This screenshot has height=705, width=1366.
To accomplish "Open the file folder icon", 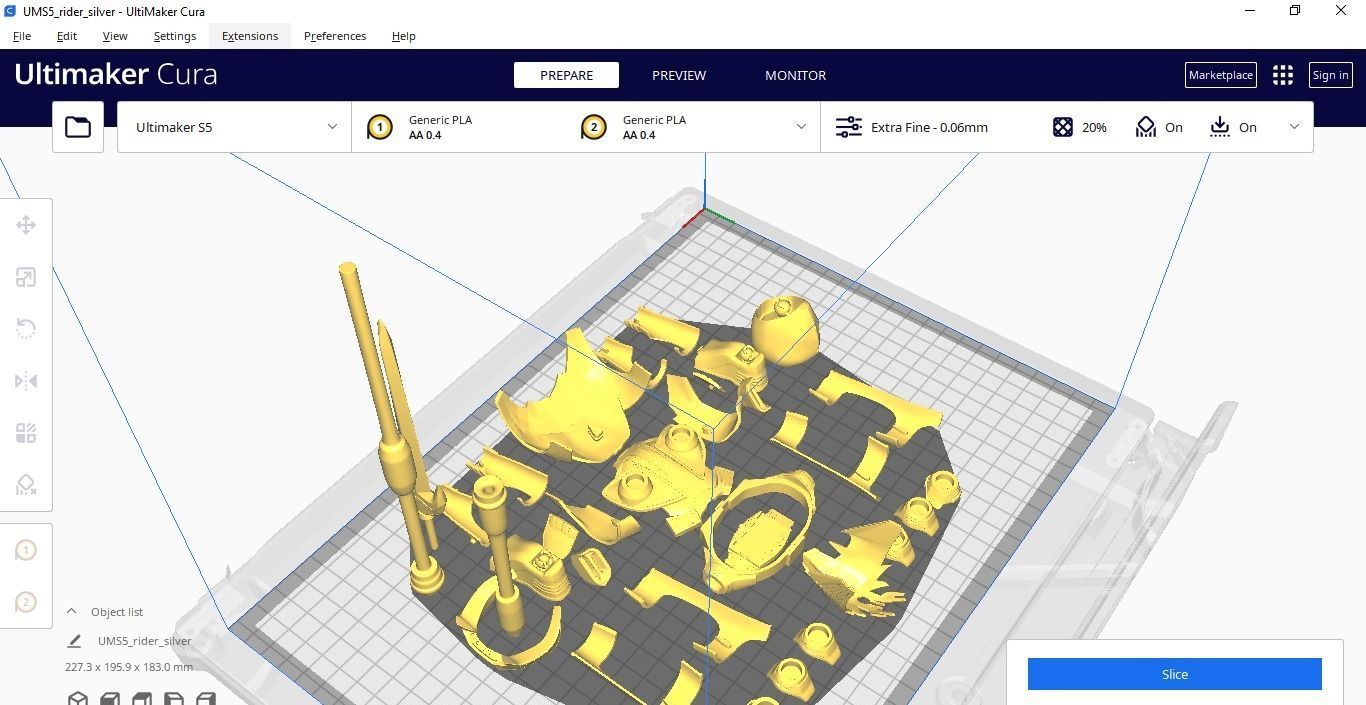I will tap(78, 127).
